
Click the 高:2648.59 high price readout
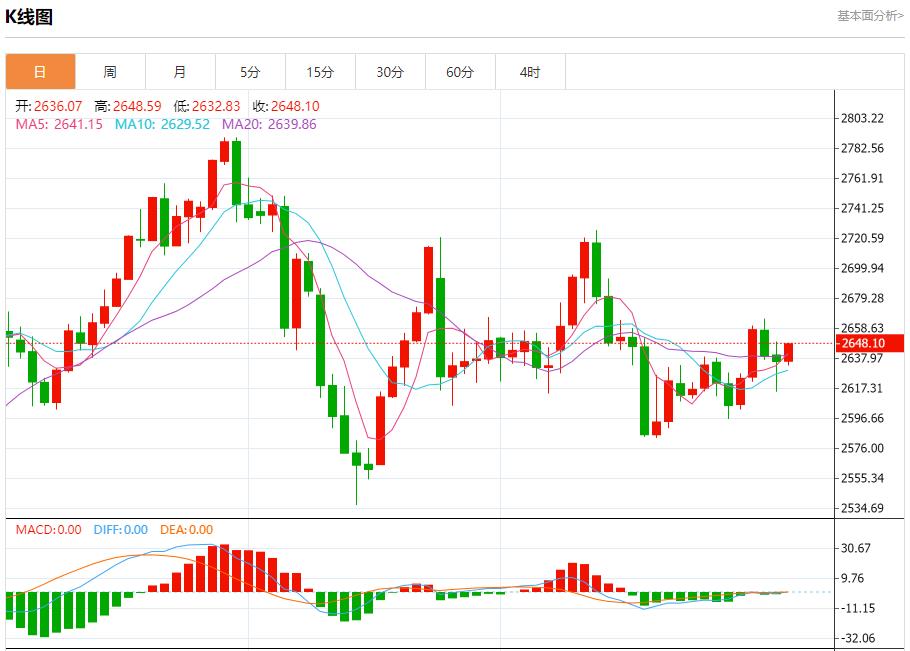click(128, 106)
